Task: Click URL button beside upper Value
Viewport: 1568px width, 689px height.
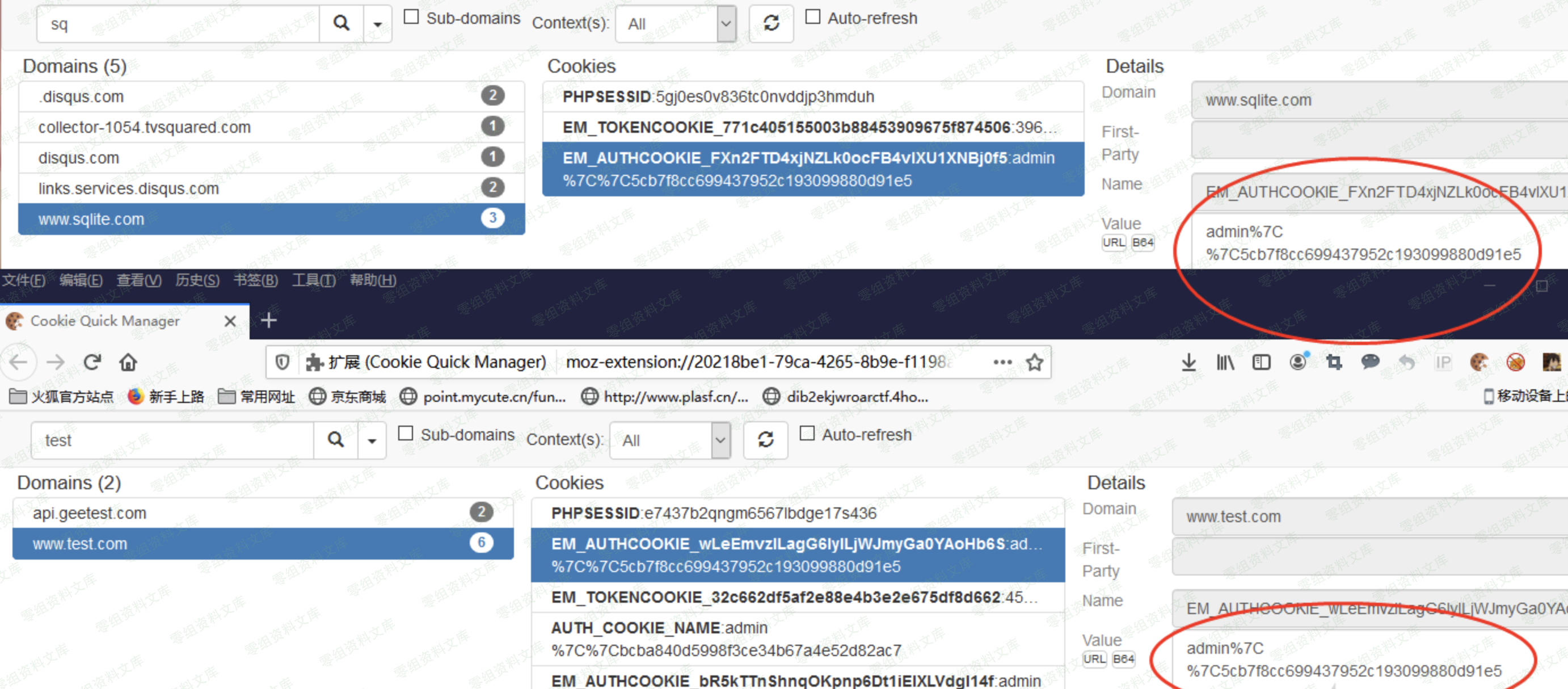Action: click(x=1113, y=242)
